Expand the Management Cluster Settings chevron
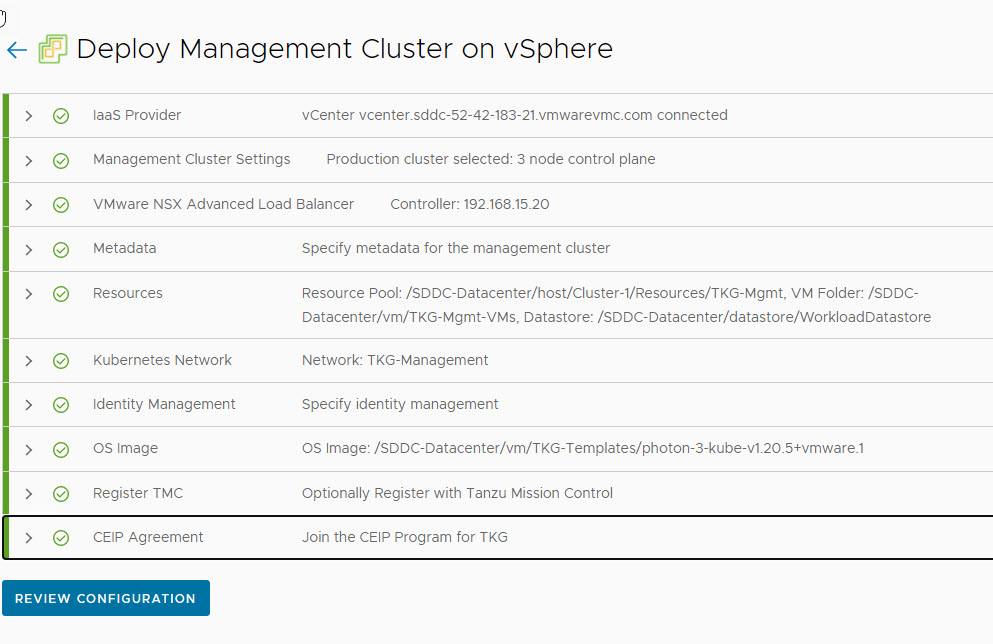This screenshot has width=993, height=644. 29,160
